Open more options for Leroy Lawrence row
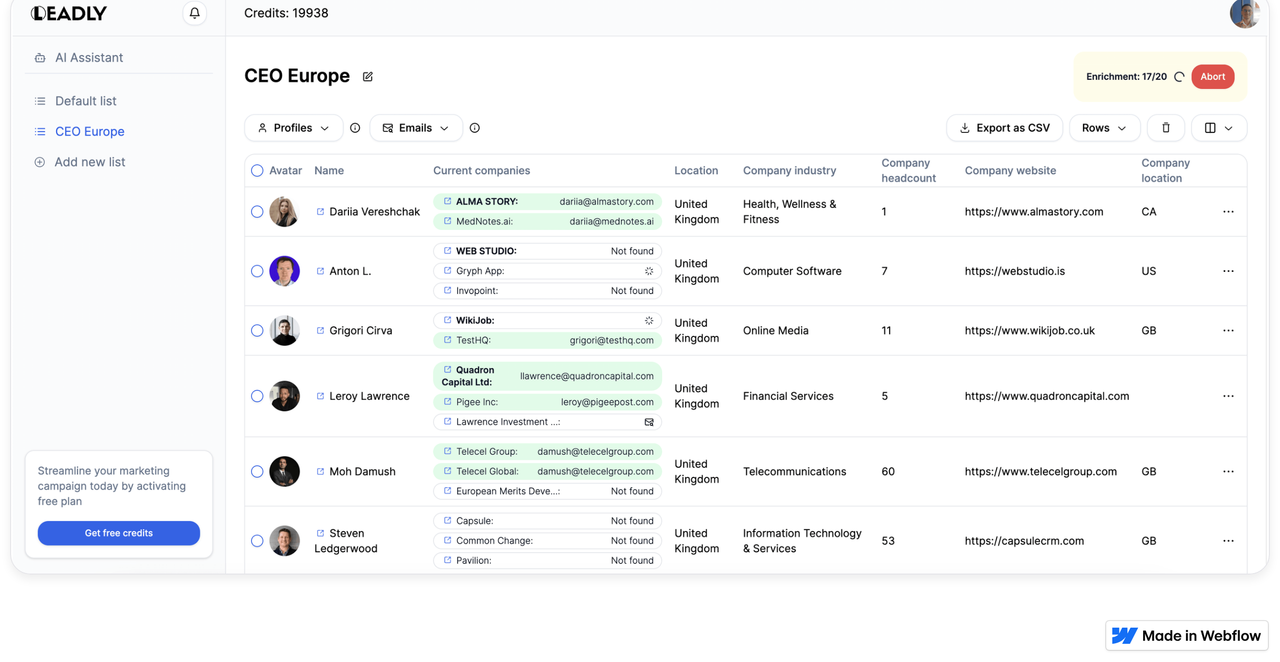The image size is (1280, 662). pos(1228,396)
